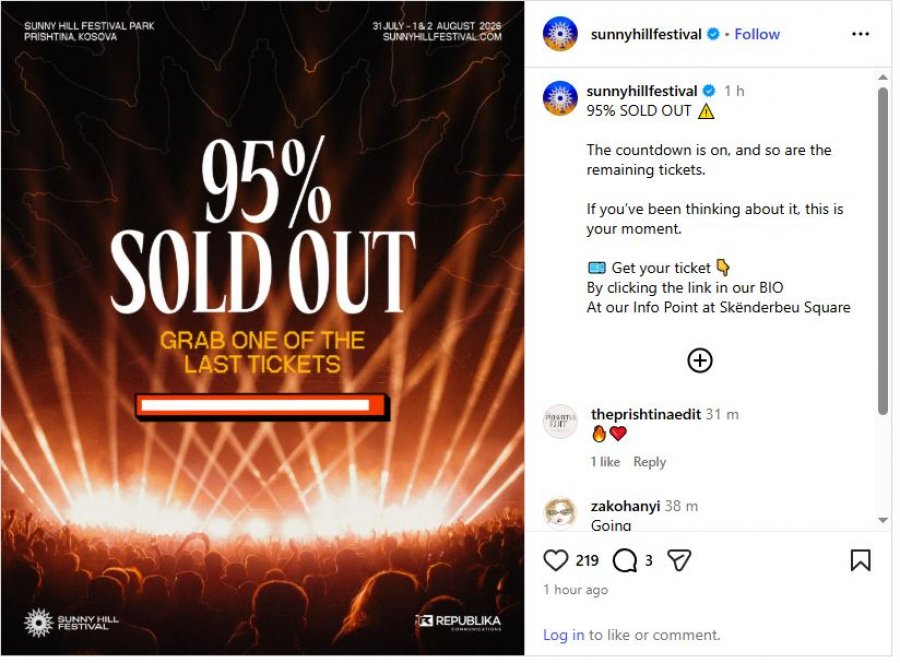Save post with the bookmark icon
Viewport: 900px width, 663px height.
tap(860, 560)
